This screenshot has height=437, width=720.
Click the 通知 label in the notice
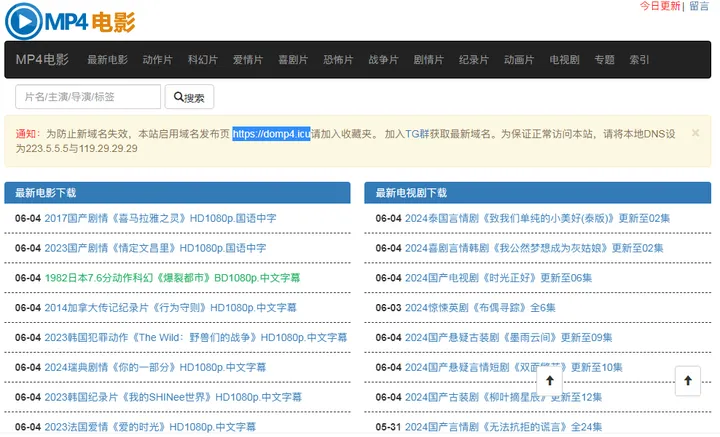click(x=26, y=134)
